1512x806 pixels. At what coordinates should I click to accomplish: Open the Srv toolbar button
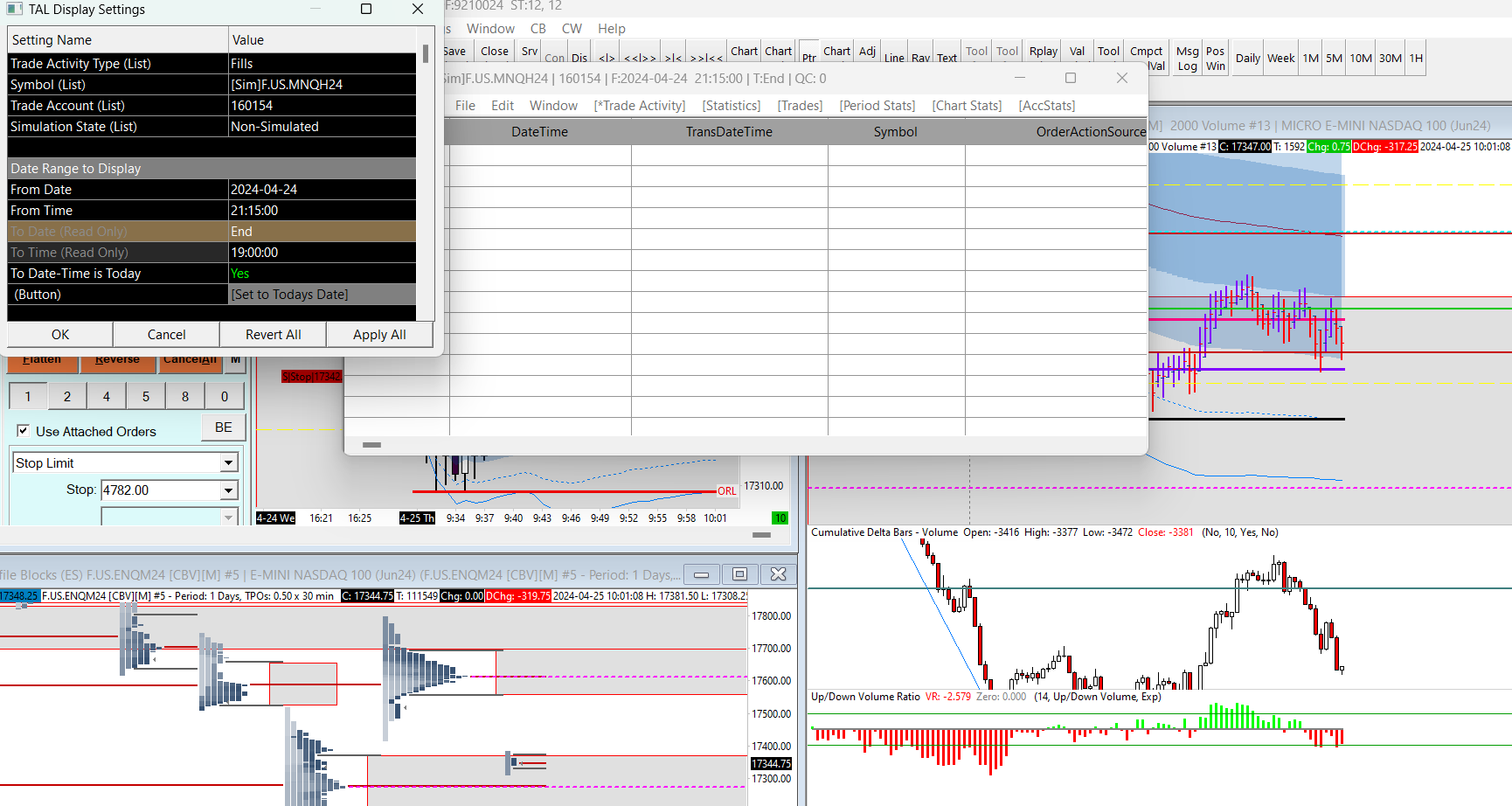[x=530, y=52]
